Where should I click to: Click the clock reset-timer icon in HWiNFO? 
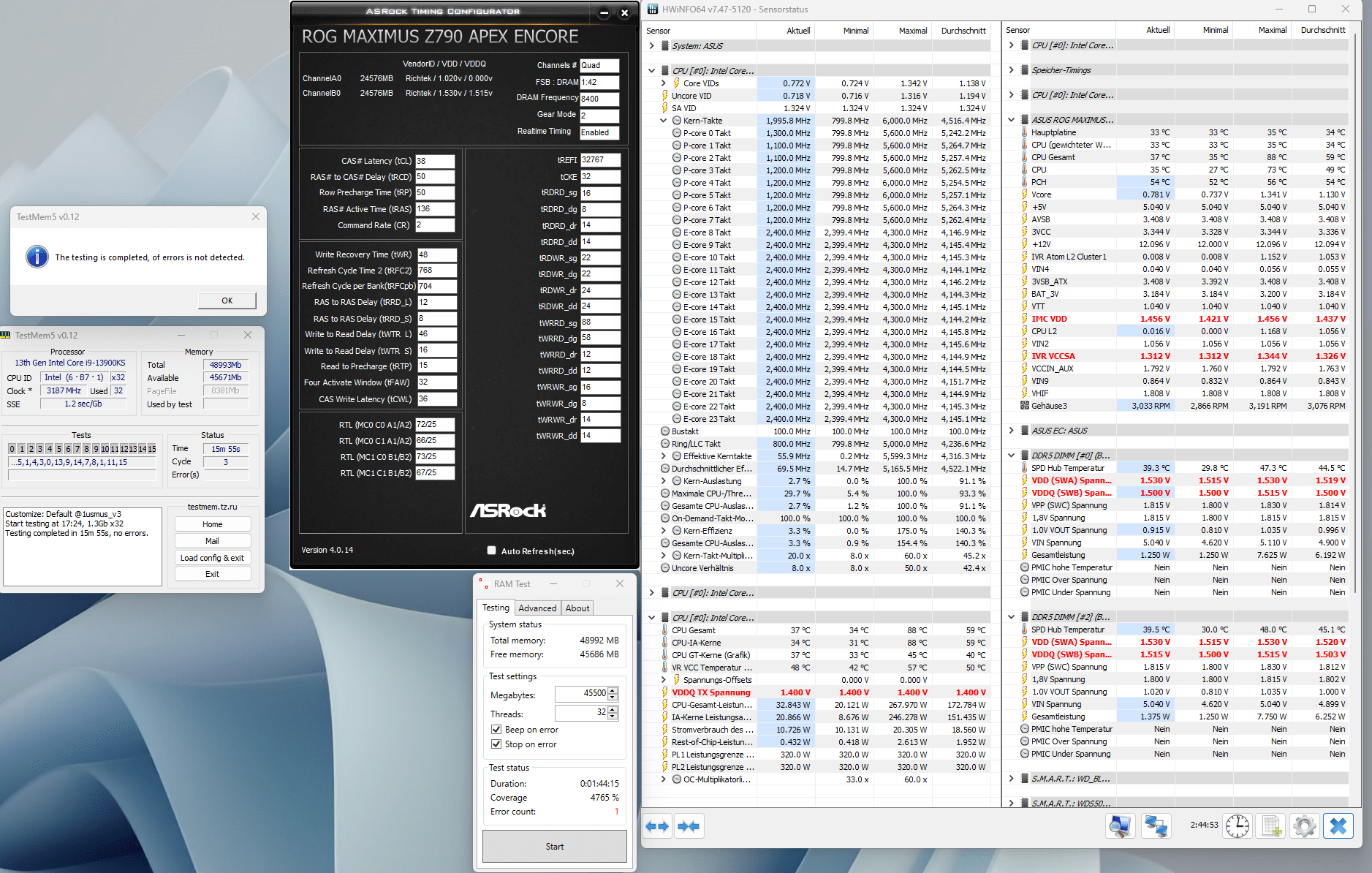[x=1238, y=826]
